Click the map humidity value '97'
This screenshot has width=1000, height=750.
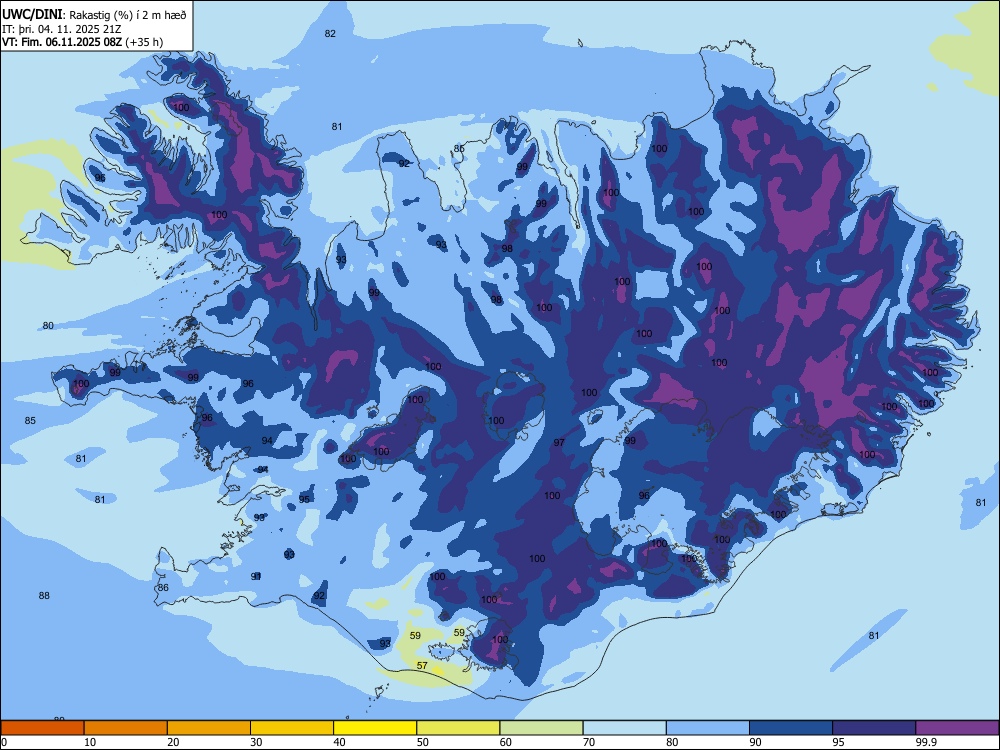pos(559,443)
